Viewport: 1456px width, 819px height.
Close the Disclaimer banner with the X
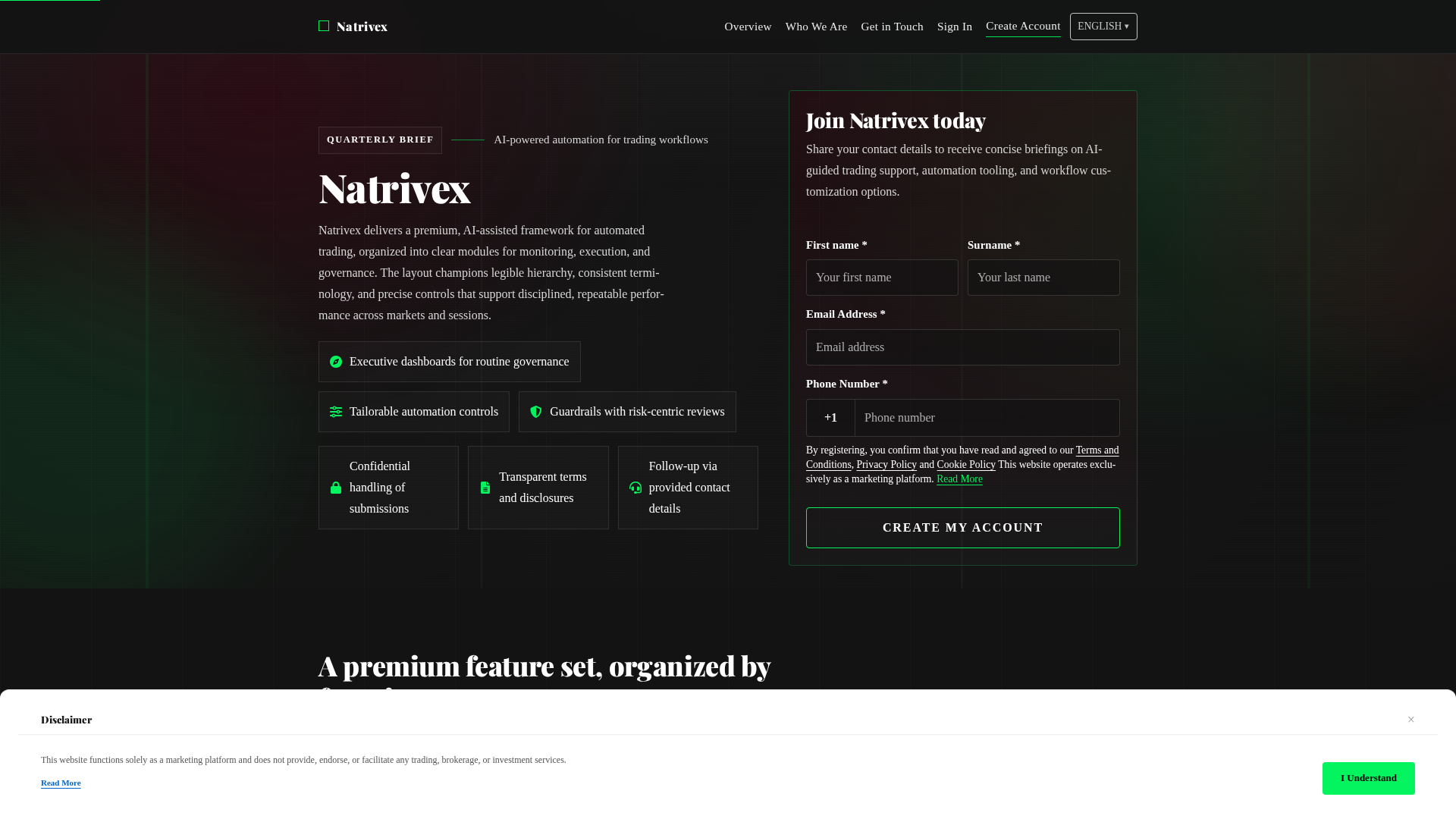coord(1411,720)
